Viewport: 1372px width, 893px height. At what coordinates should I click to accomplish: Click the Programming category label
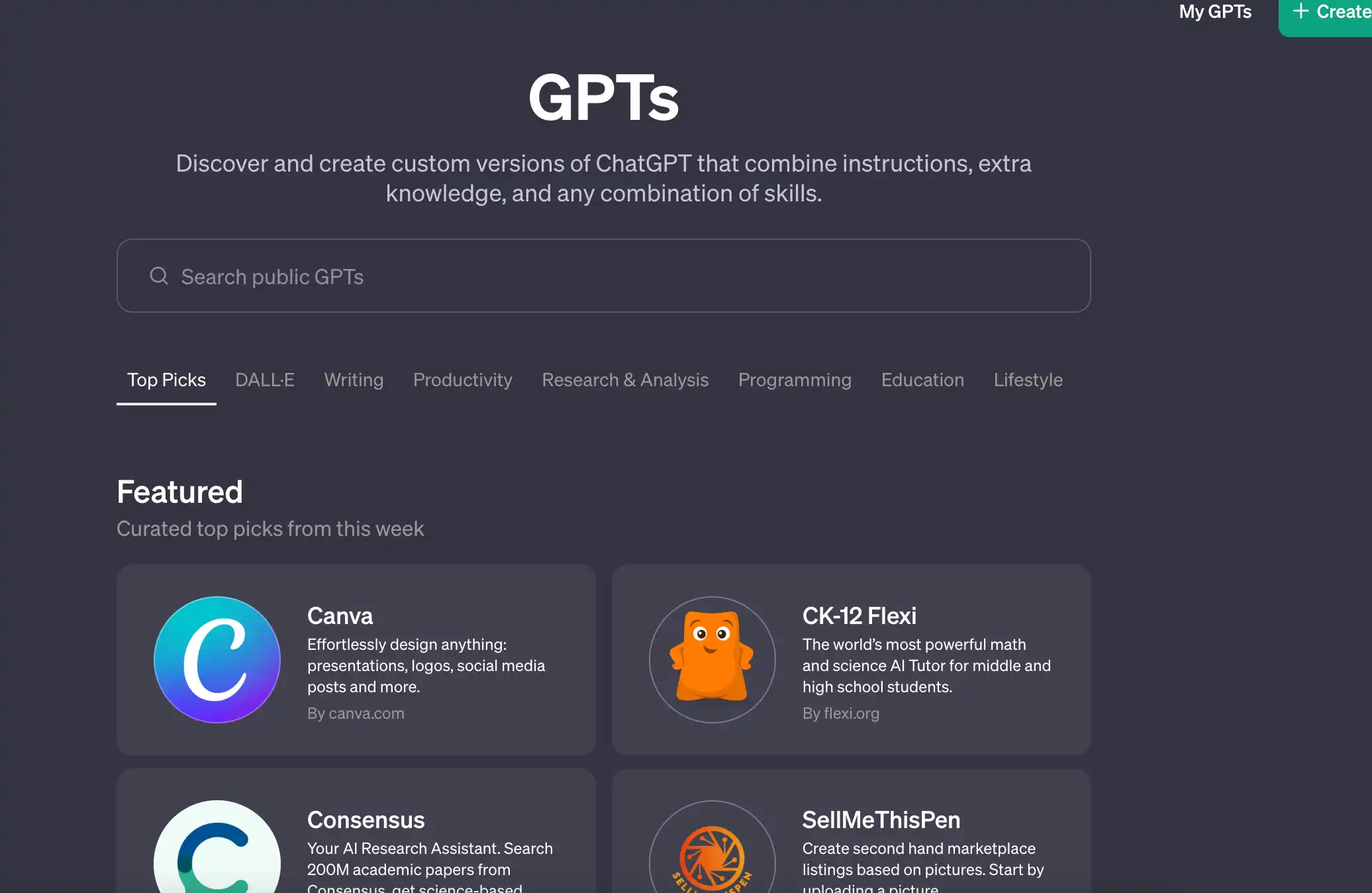tap(795, 379)
